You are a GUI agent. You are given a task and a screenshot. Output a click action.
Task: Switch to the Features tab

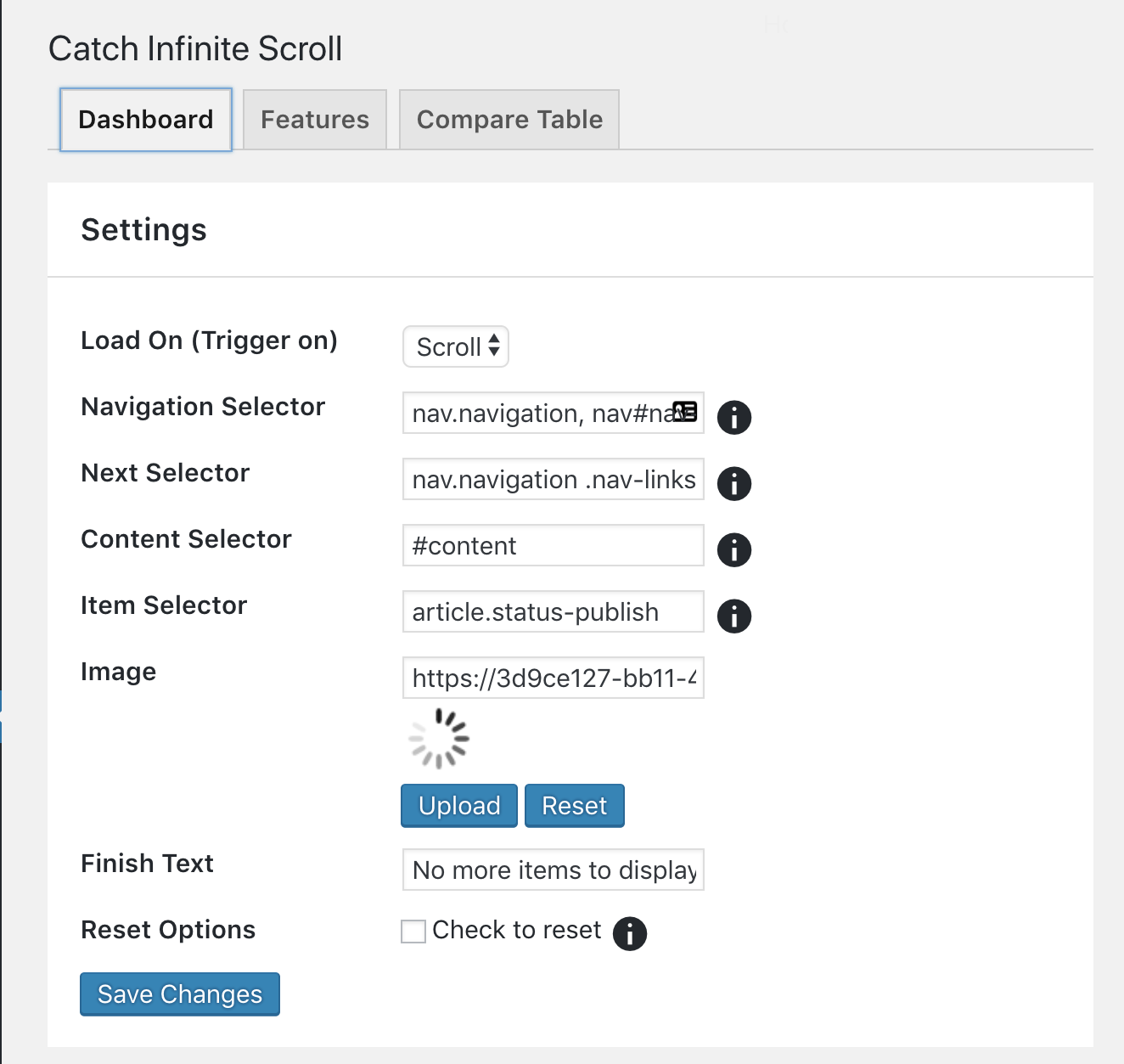coord(315,120)
